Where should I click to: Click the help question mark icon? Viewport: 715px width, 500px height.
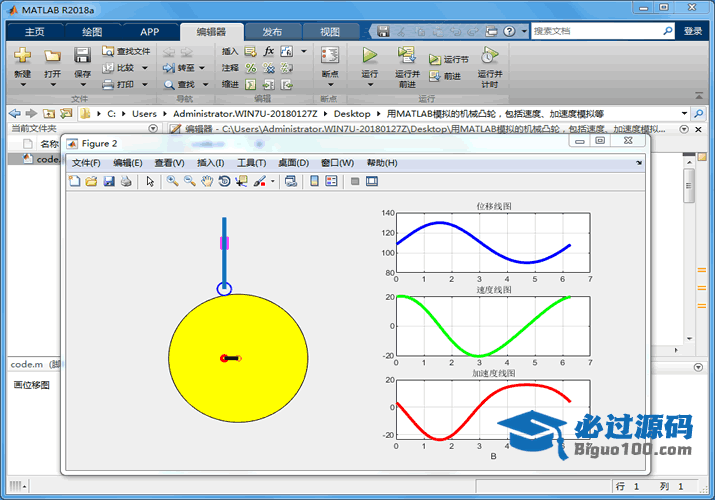tap(509, 31)
